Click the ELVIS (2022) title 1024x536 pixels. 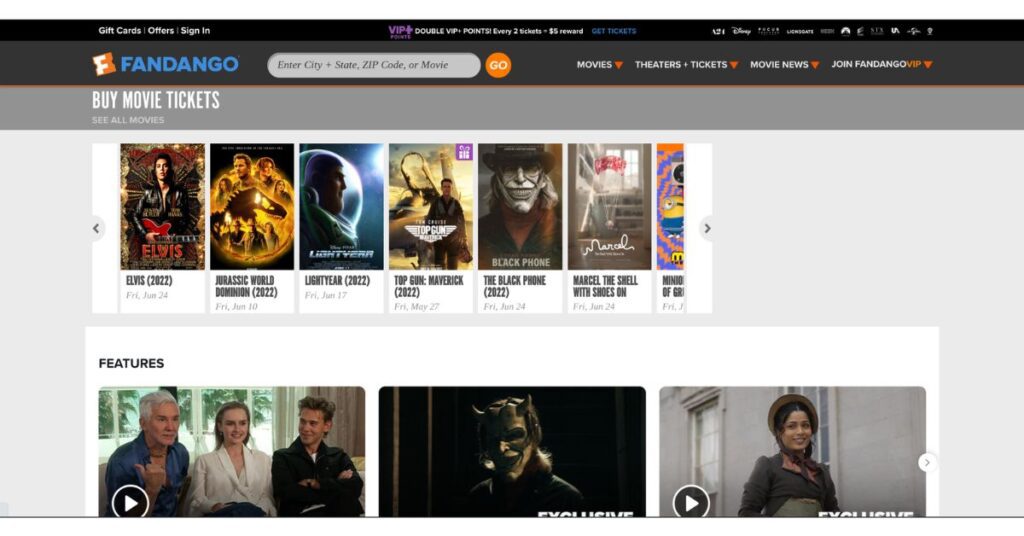pyautogui.click(x=149, y=281)
